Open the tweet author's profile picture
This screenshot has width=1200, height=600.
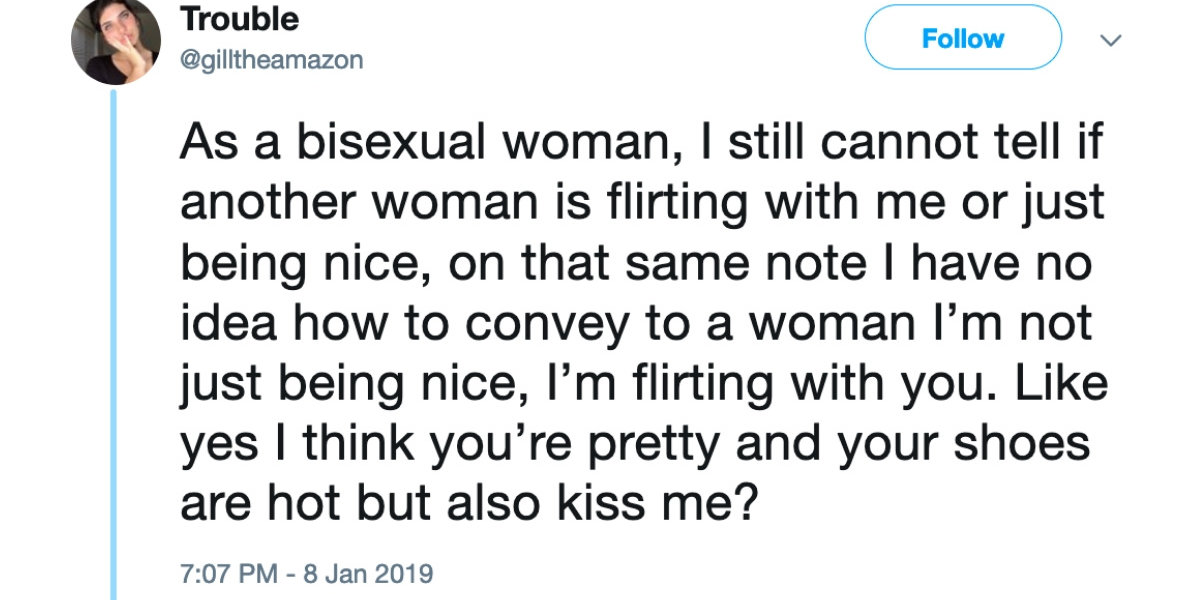coord(115,40)
